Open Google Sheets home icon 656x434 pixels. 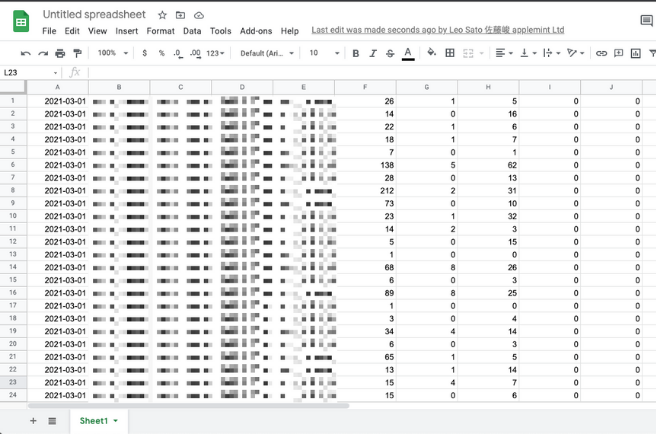coord(21,21)
